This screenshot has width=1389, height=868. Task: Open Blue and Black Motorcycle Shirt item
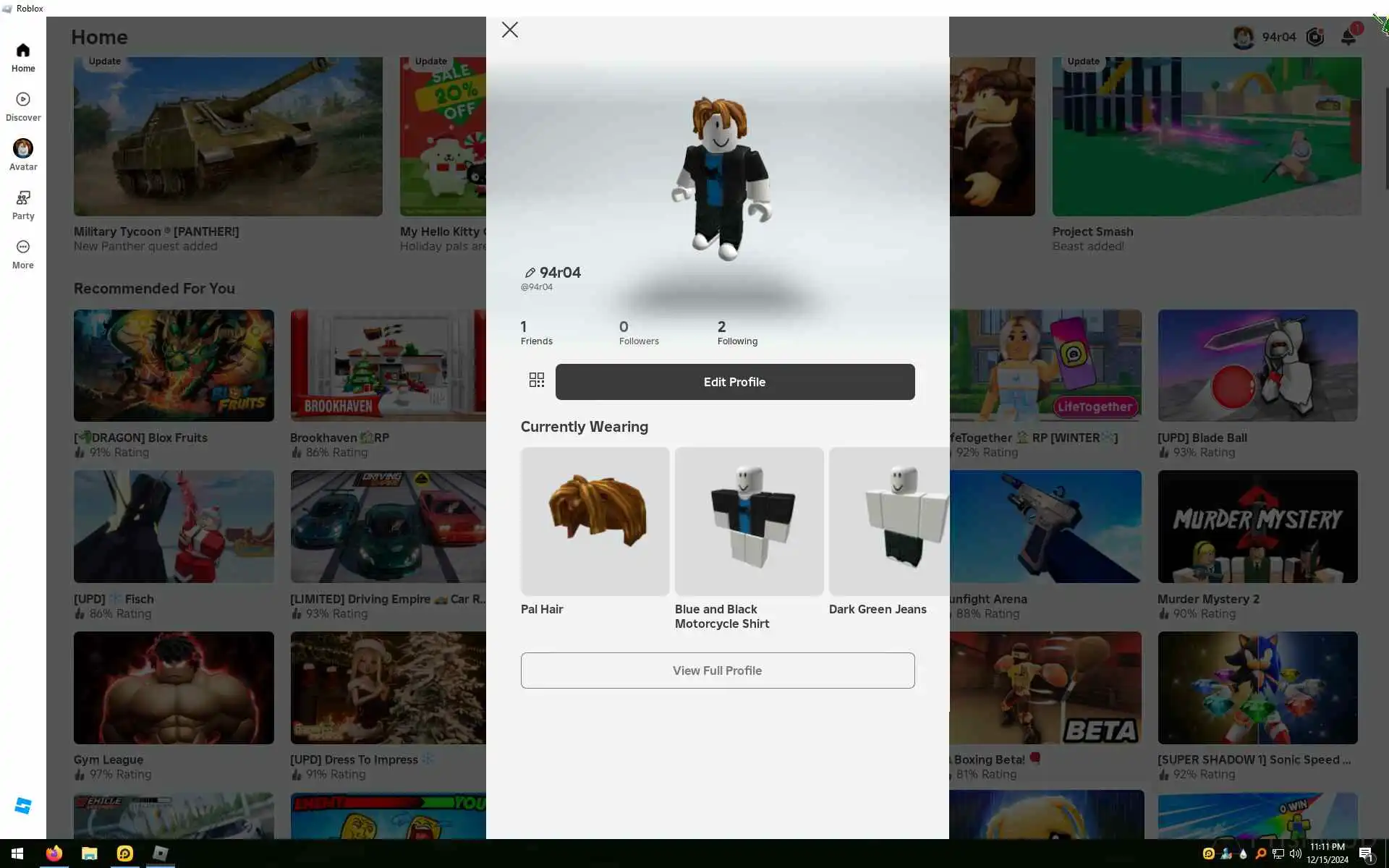pos(749,522)
